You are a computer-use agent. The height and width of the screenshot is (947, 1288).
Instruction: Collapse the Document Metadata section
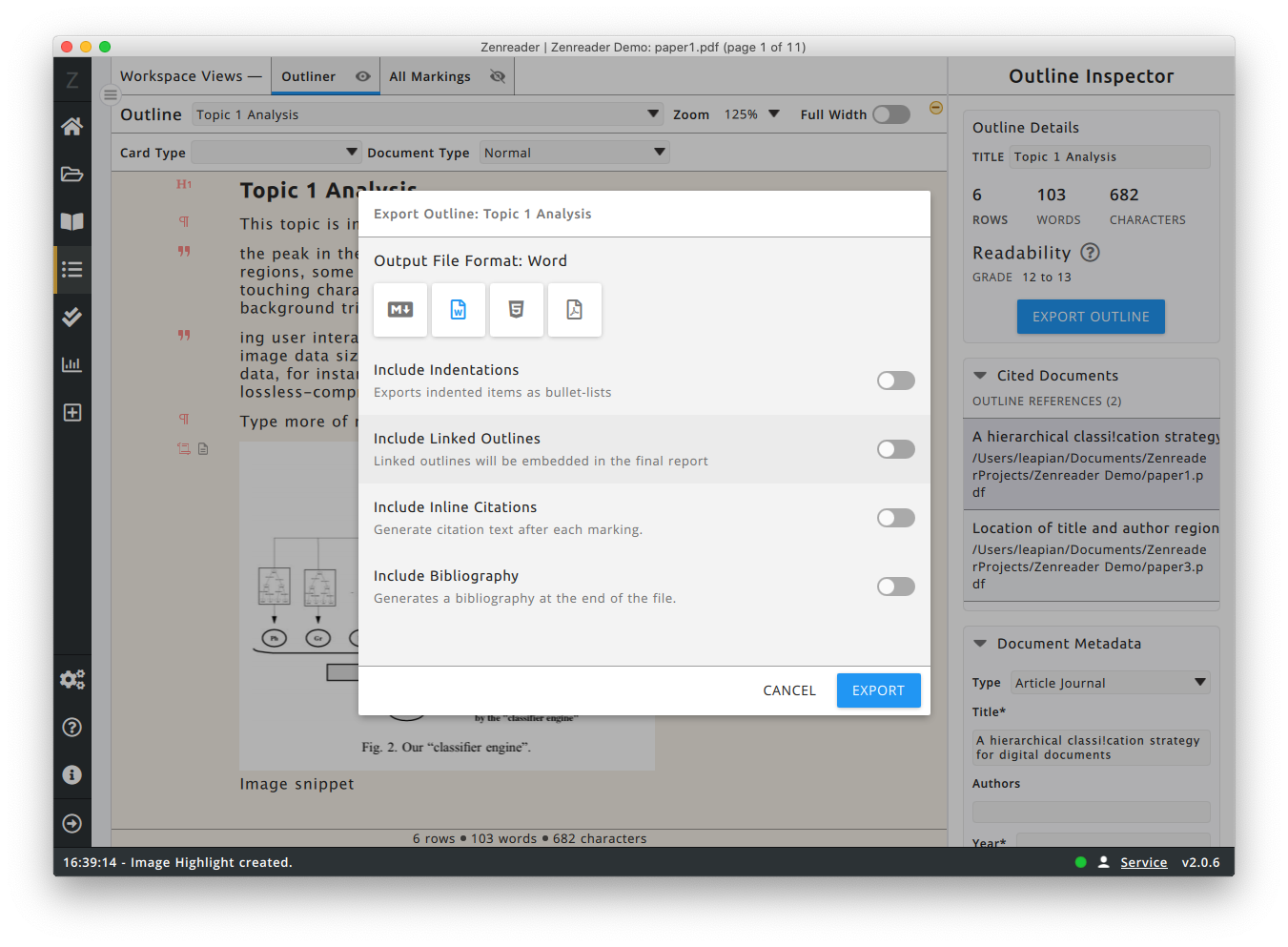[x=980, y=644]
